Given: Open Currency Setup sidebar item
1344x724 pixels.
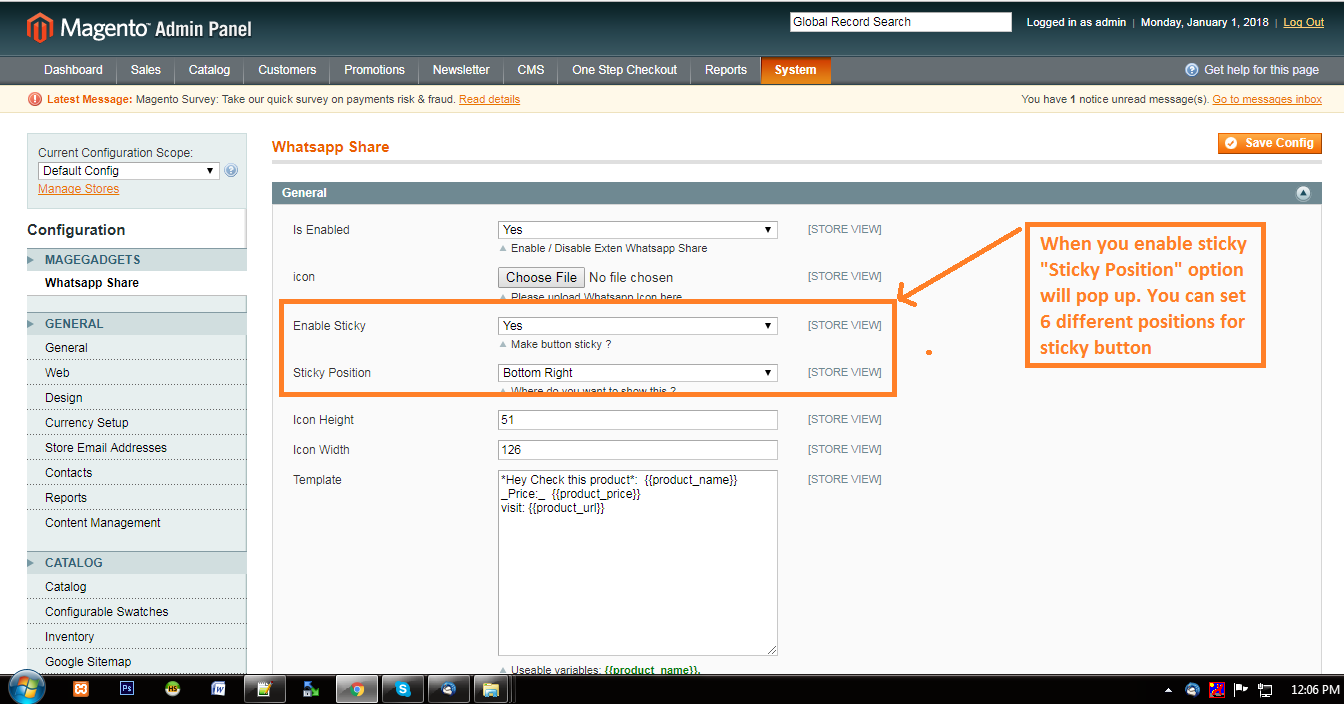Looking at the screenshot, I should tap(87, 423).
